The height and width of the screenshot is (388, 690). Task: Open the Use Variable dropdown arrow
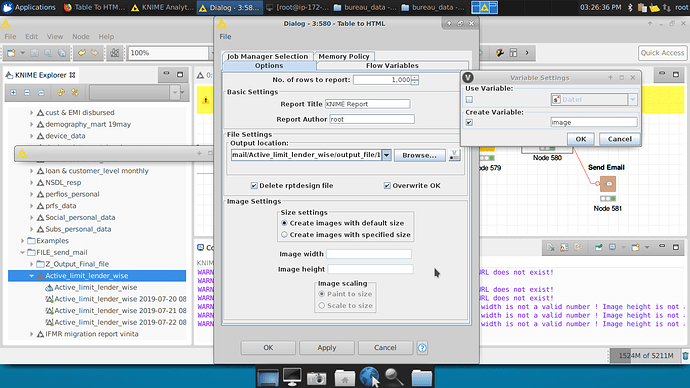click(x=633, y=99)
